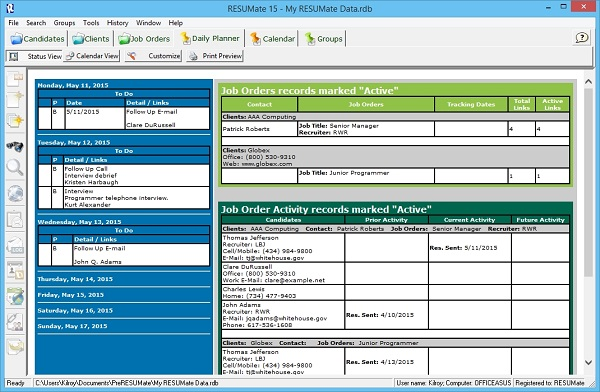Switch to Calendar View

[92, 56]
